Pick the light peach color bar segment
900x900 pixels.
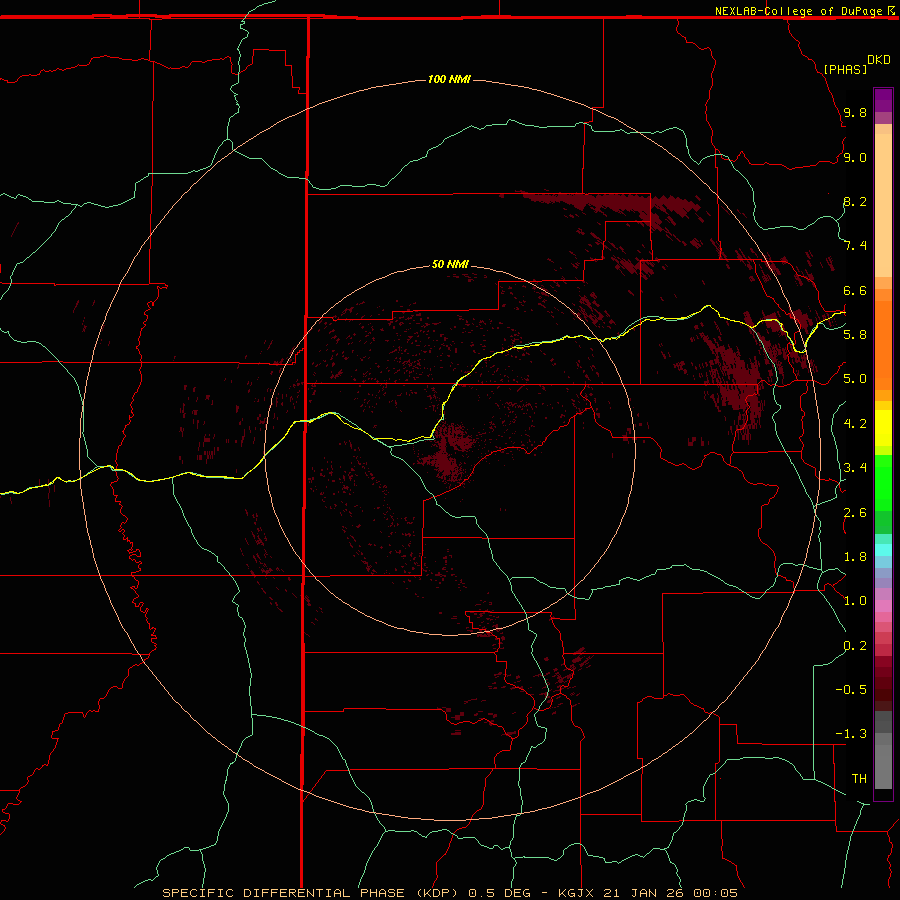tap(883, 205)
